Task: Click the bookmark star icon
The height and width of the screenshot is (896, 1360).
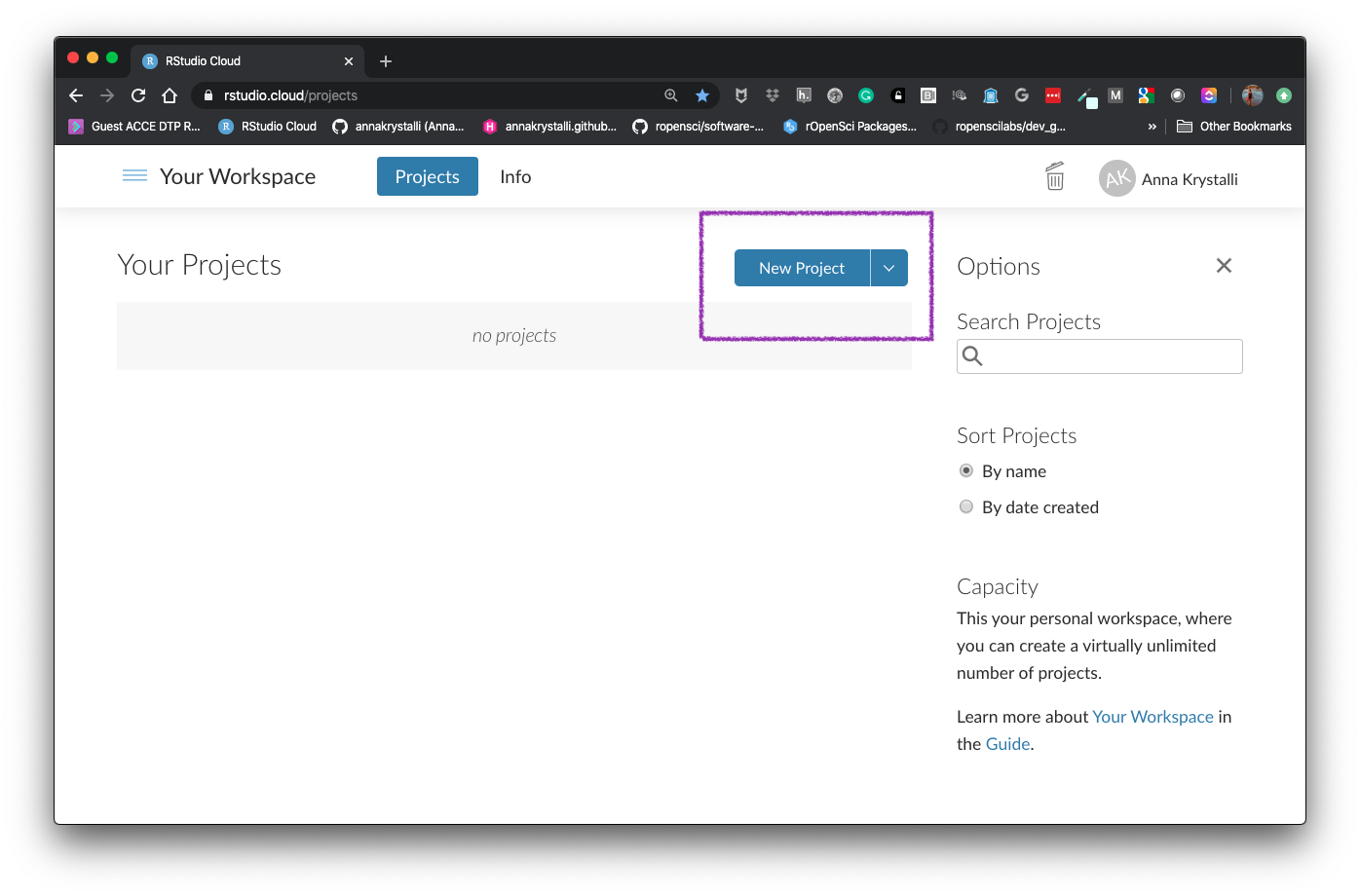Action: click(702, 95)
